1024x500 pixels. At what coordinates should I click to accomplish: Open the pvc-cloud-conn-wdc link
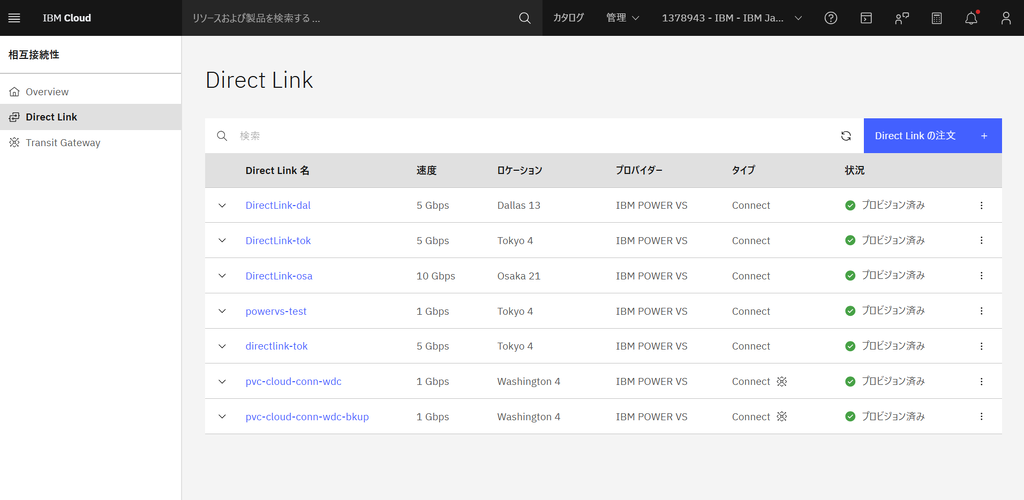[293, 381]
